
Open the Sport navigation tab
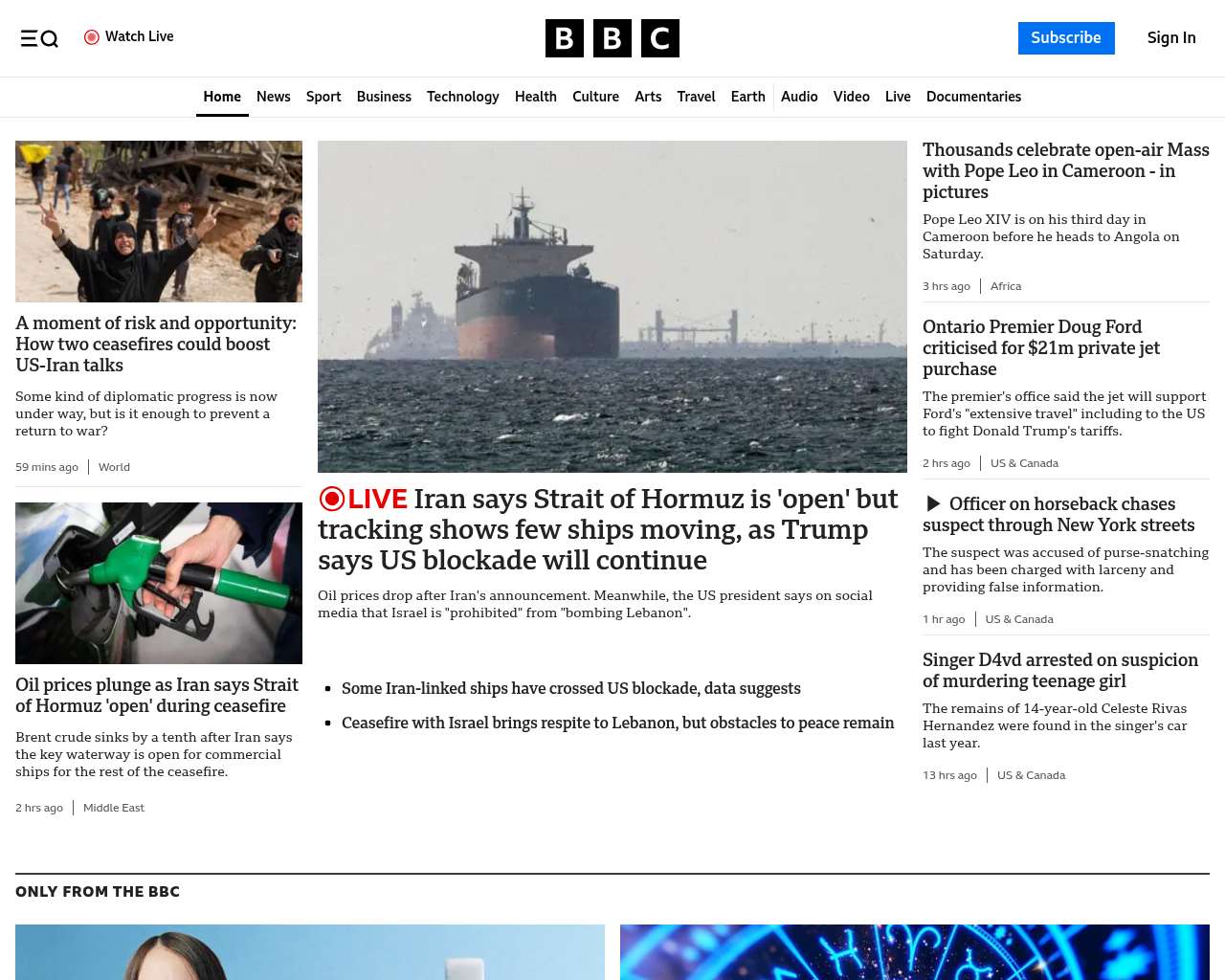[x=323, y=97]
